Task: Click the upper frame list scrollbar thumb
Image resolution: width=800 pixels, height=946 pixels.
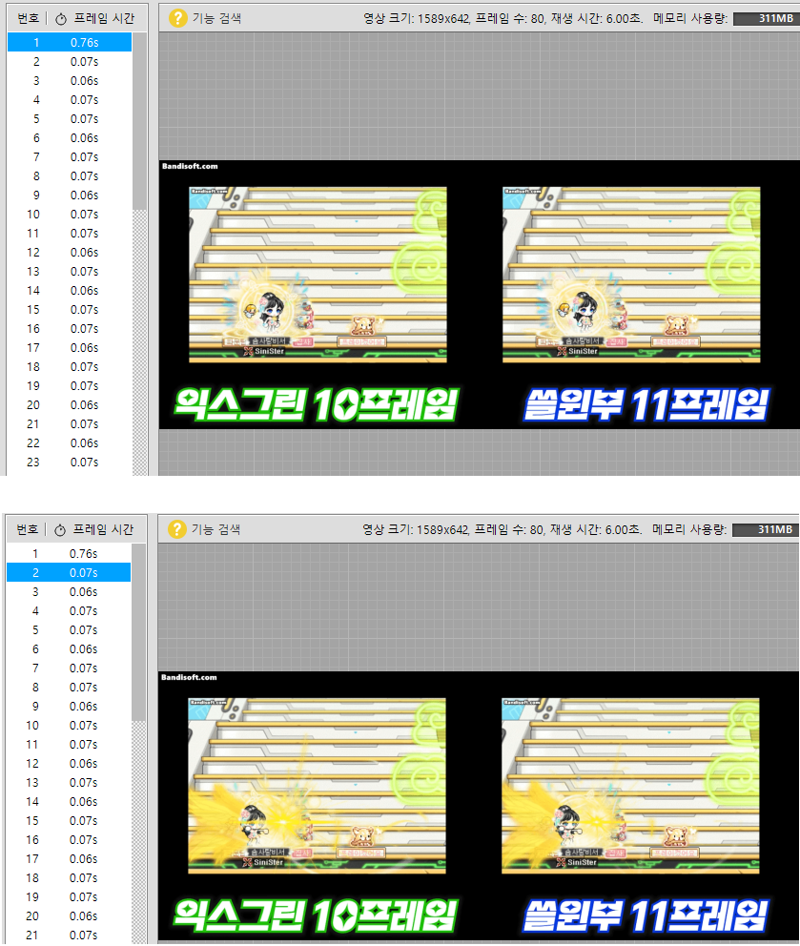Action: [139, 121]
